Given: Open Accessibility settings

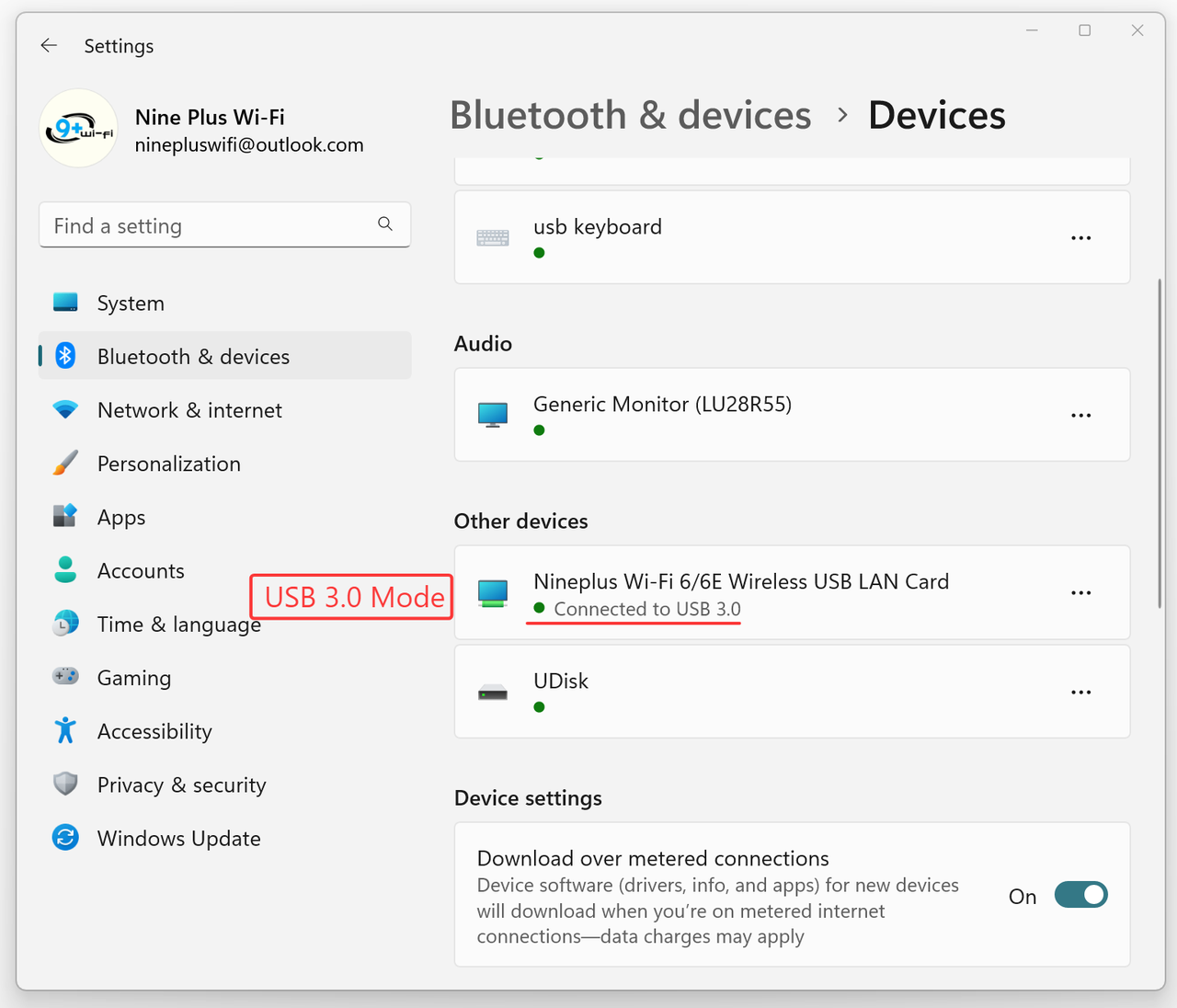Looking at the screenshot, I should point(224,730).
